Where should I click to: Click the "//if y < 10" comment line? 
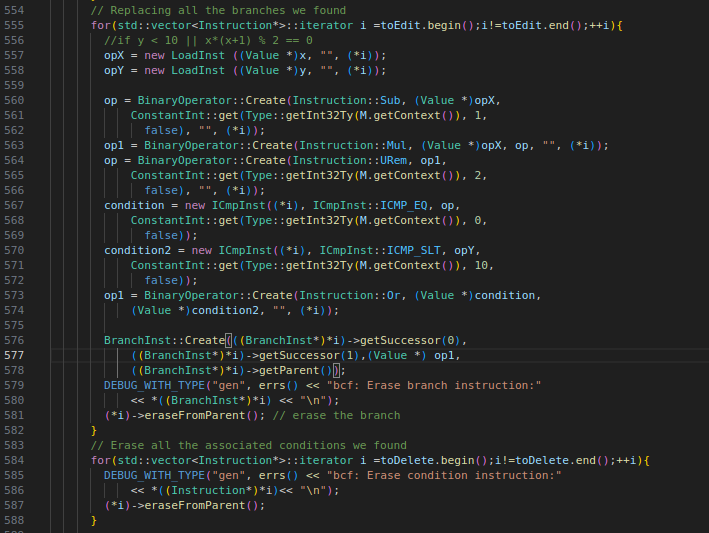pos(208,39)
